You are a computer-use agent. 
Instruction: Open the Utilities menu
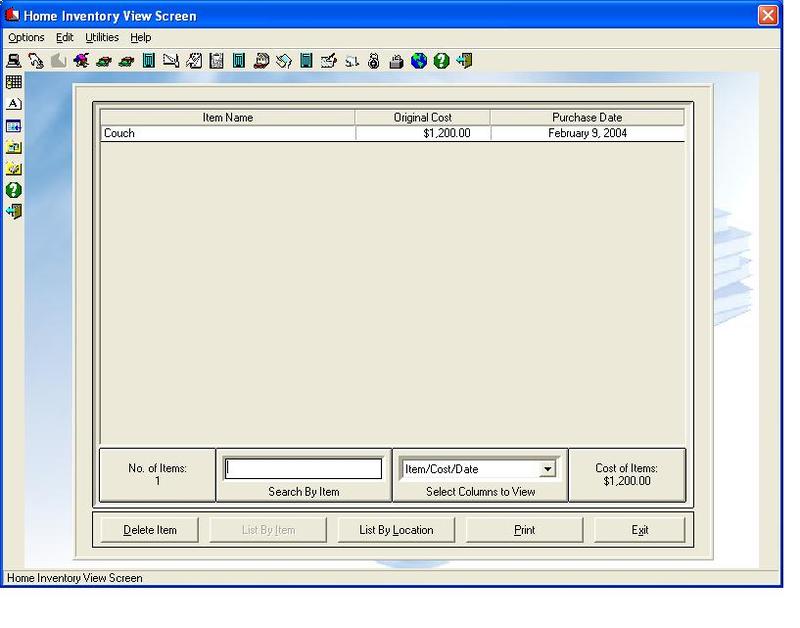pyautogui.click(x=102, y=37)
